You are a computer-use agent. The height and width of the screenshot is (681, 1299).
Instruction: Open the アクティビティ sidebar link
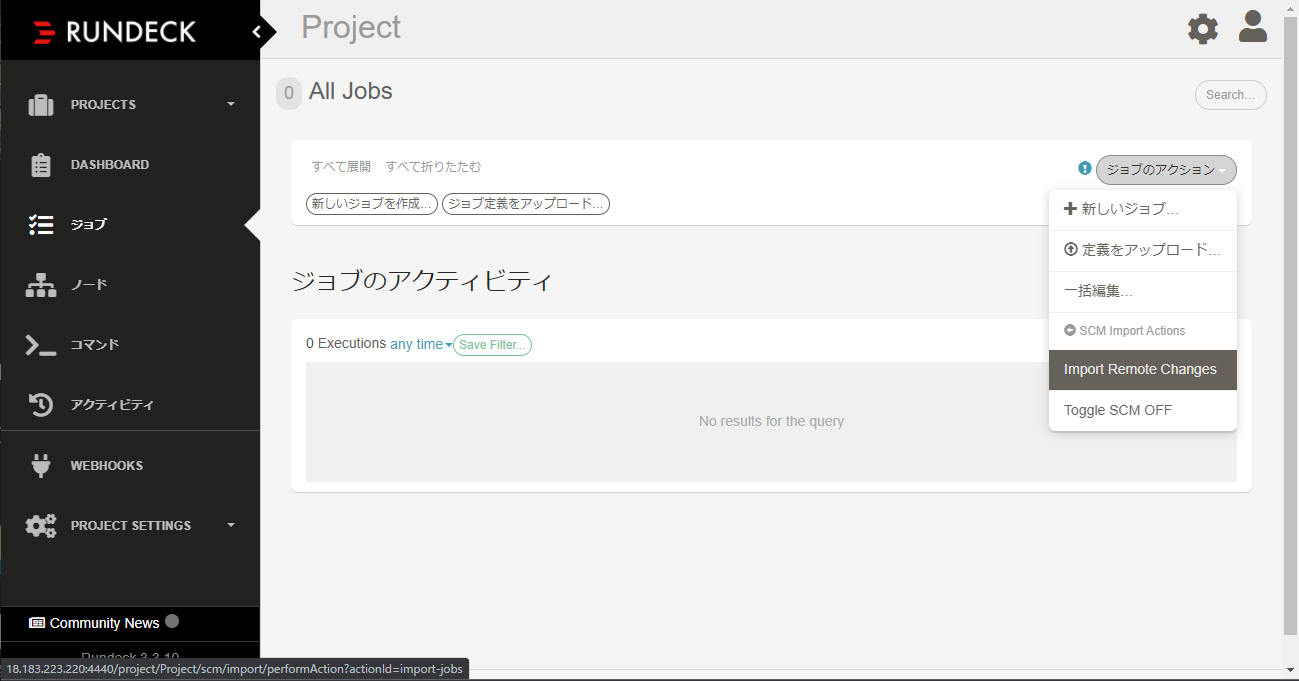pos(112,405)
